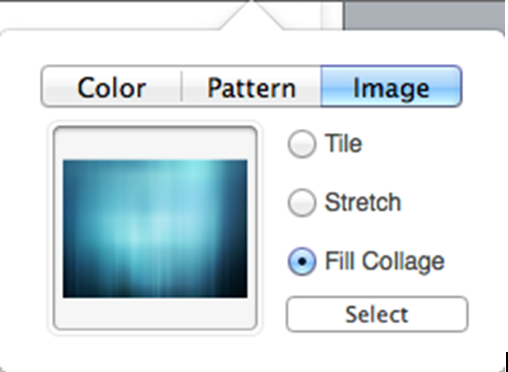Click the white toolbar area above popover
This screenshot has width=508, height=372.
click(110, 13)
